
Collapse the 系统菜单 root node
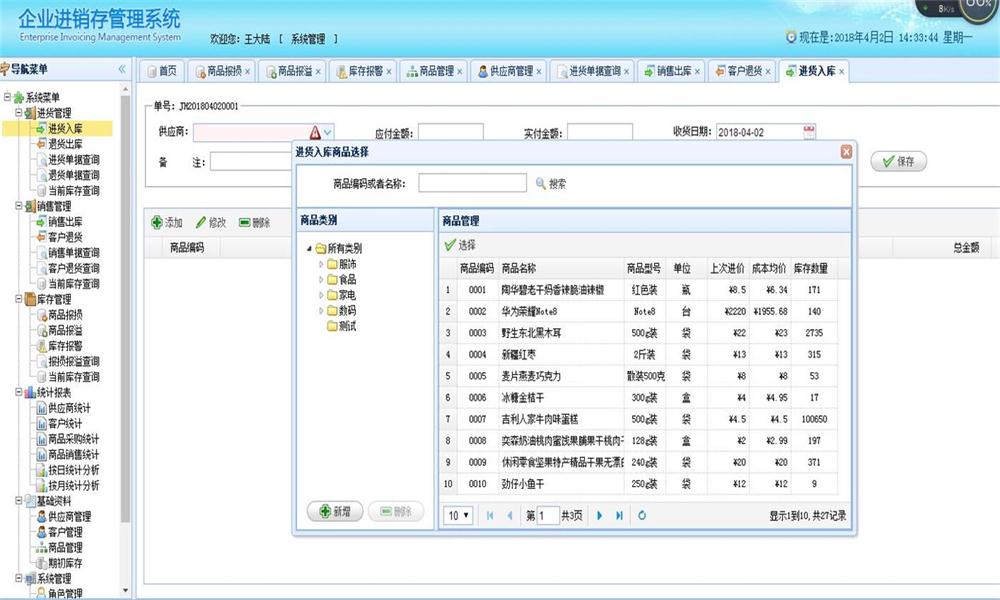[x=7, y=97]
